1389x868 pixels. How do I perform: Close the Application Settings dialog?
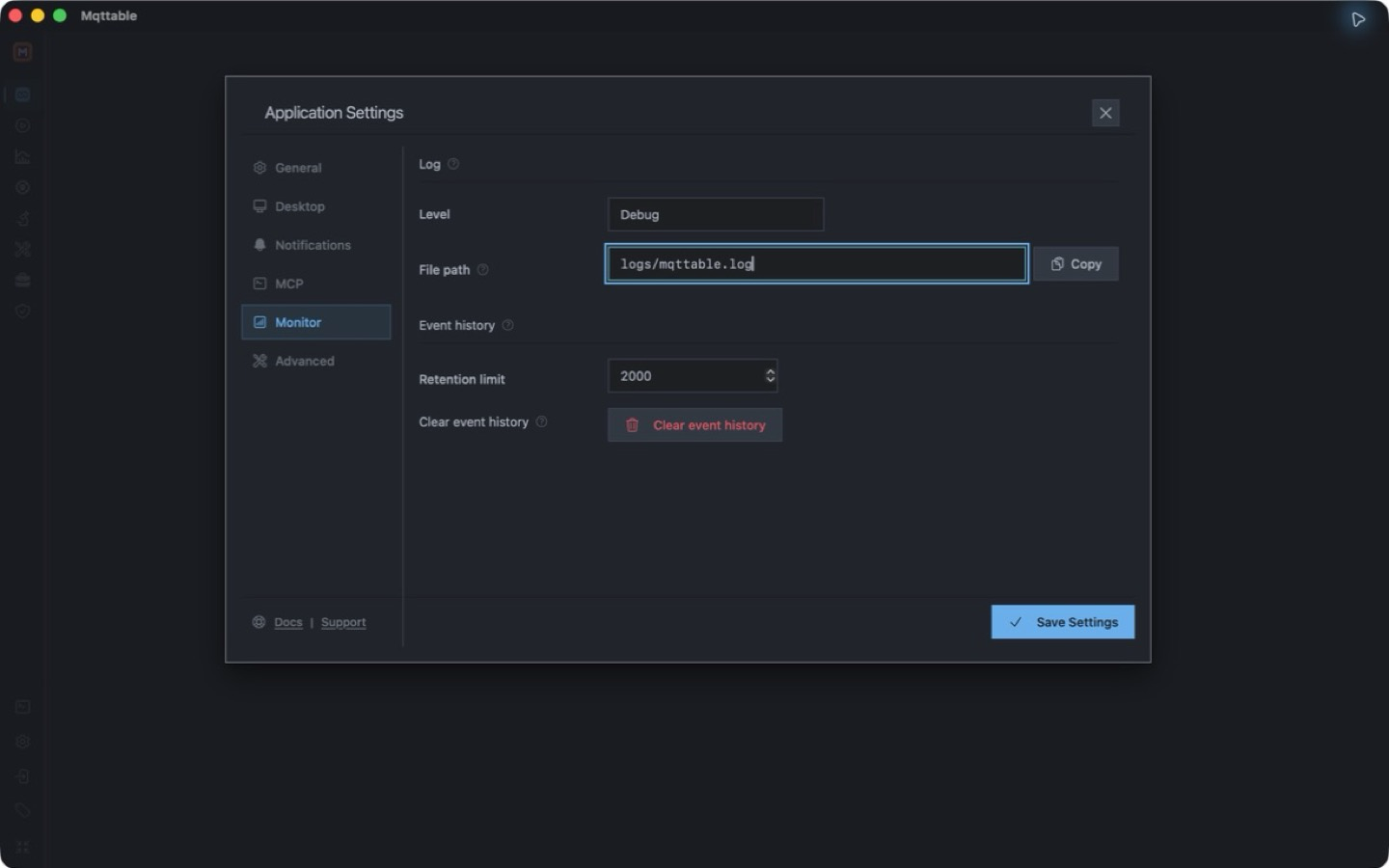(1105, 113)
